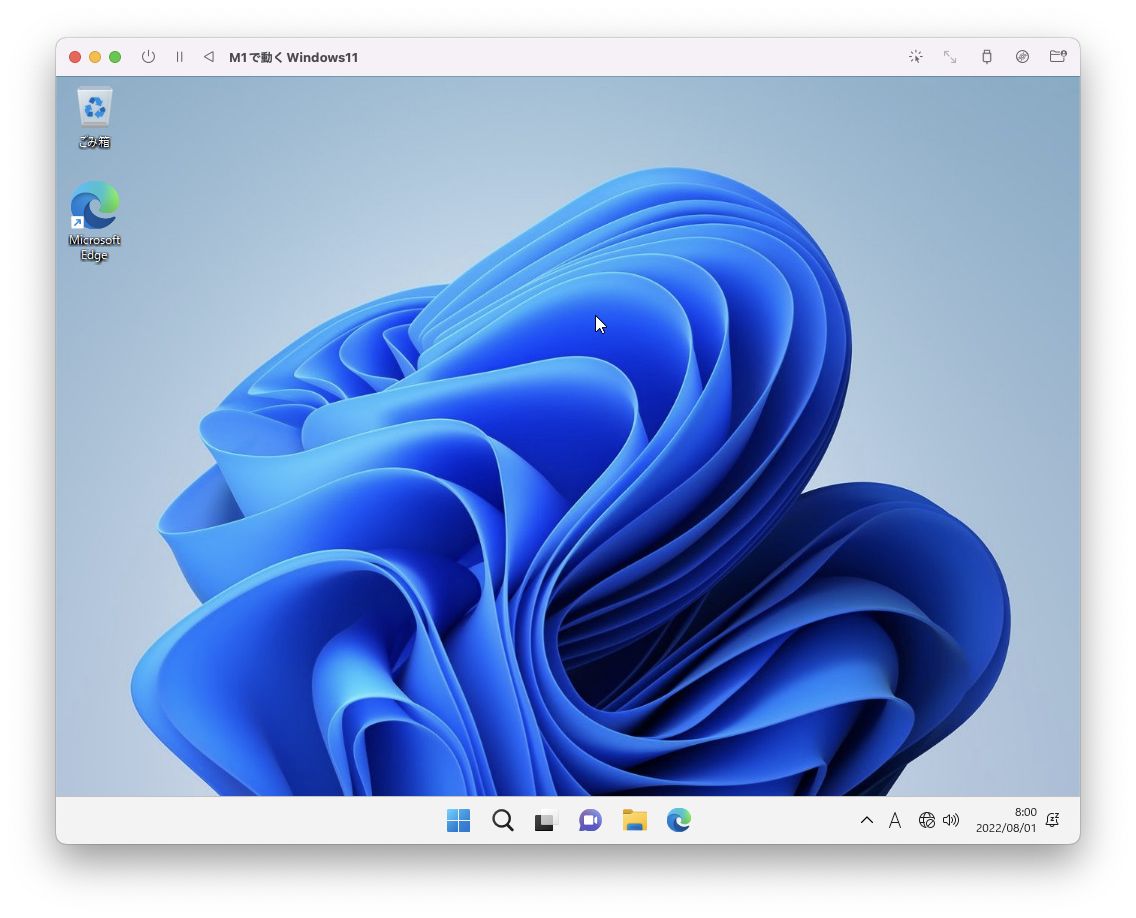Screen dimensions: 1136x918
Task: Click the restart triangle icon in toolbar
Action: pos(209,57)
